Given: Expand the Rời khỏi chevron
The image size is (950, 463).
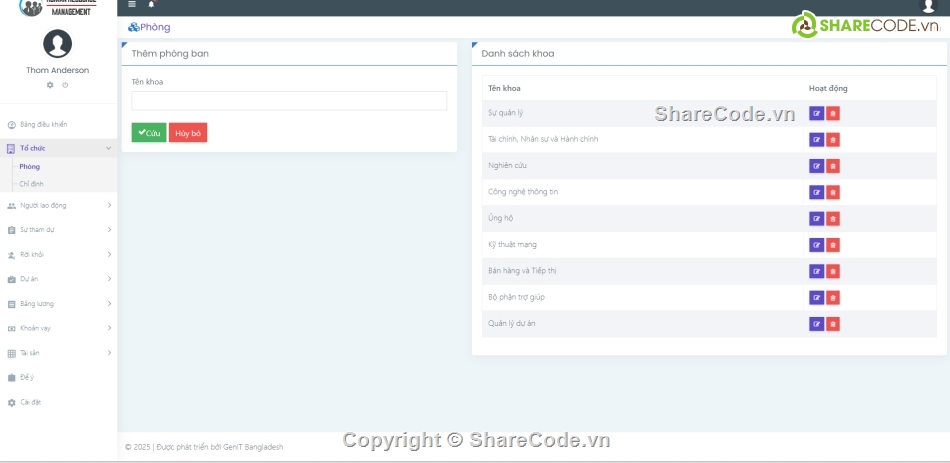Looking at the screenshot, I should coord(109,255).
